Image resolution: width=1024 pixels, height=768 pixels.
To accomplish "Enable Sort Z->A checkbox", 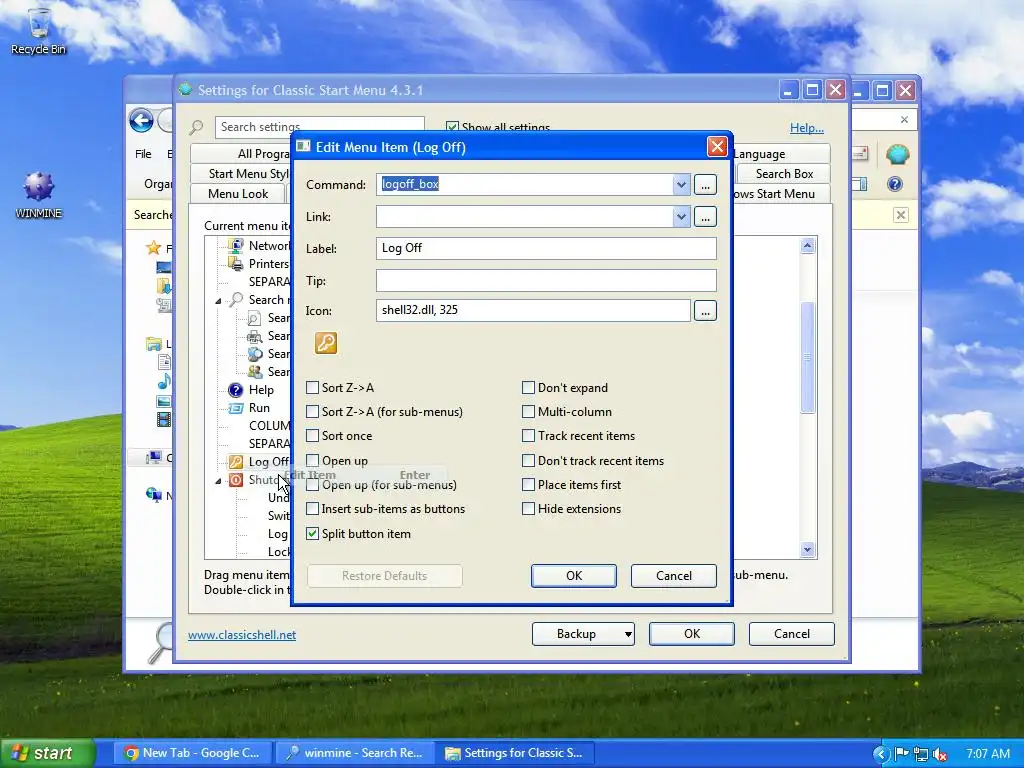I will pos(312,388).
